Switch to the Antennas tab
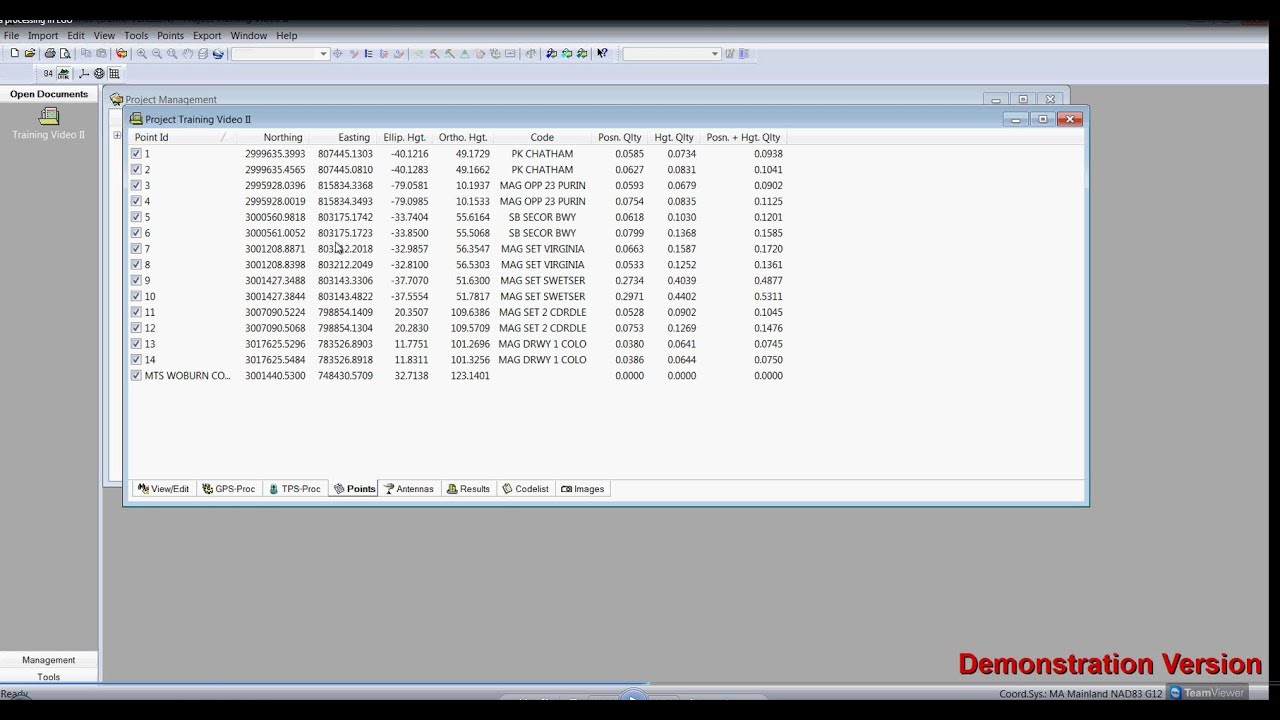Screen dimensions: 1280x720 point(409,489)
